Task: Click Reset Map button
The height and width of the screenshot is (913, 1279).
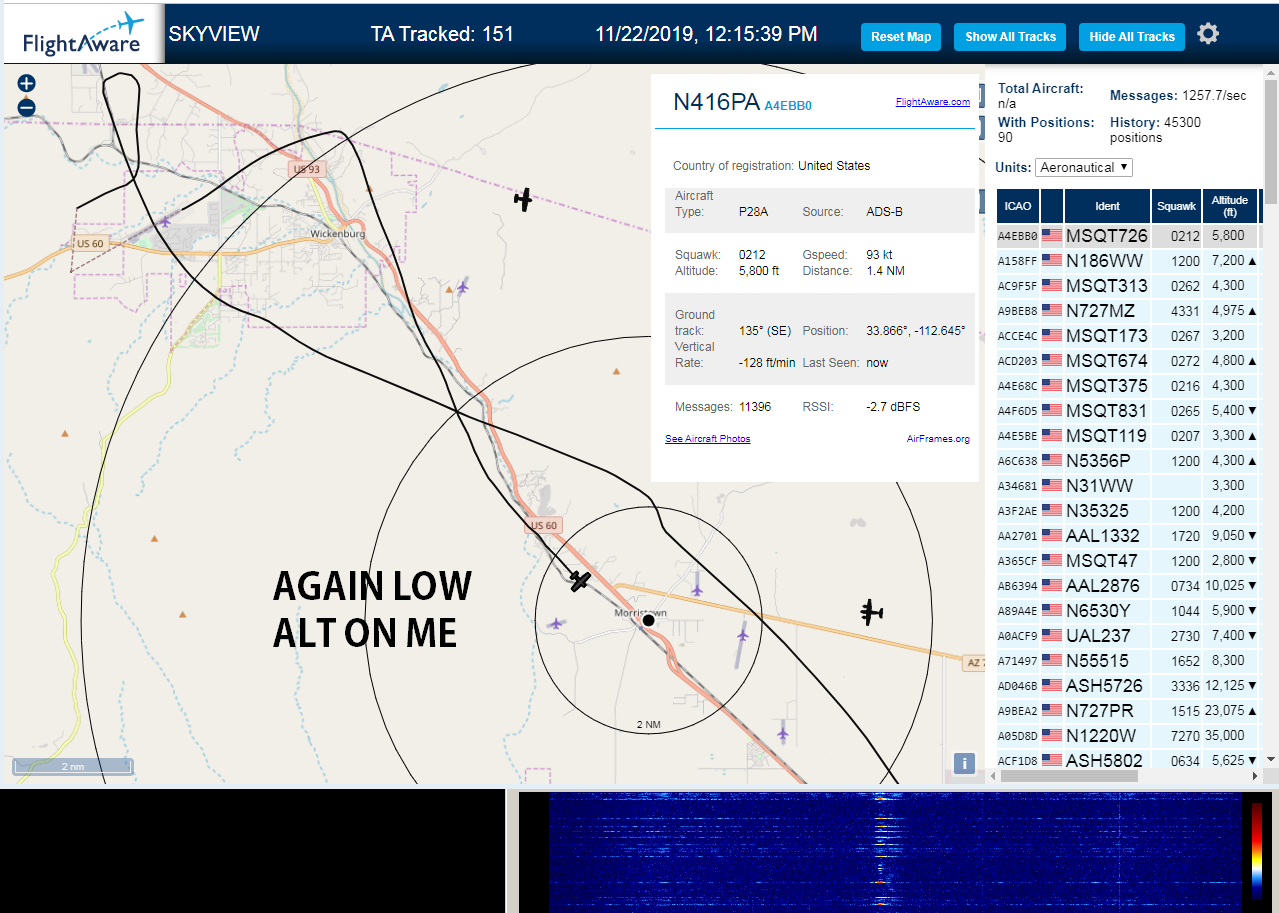Action: [901, 37]
